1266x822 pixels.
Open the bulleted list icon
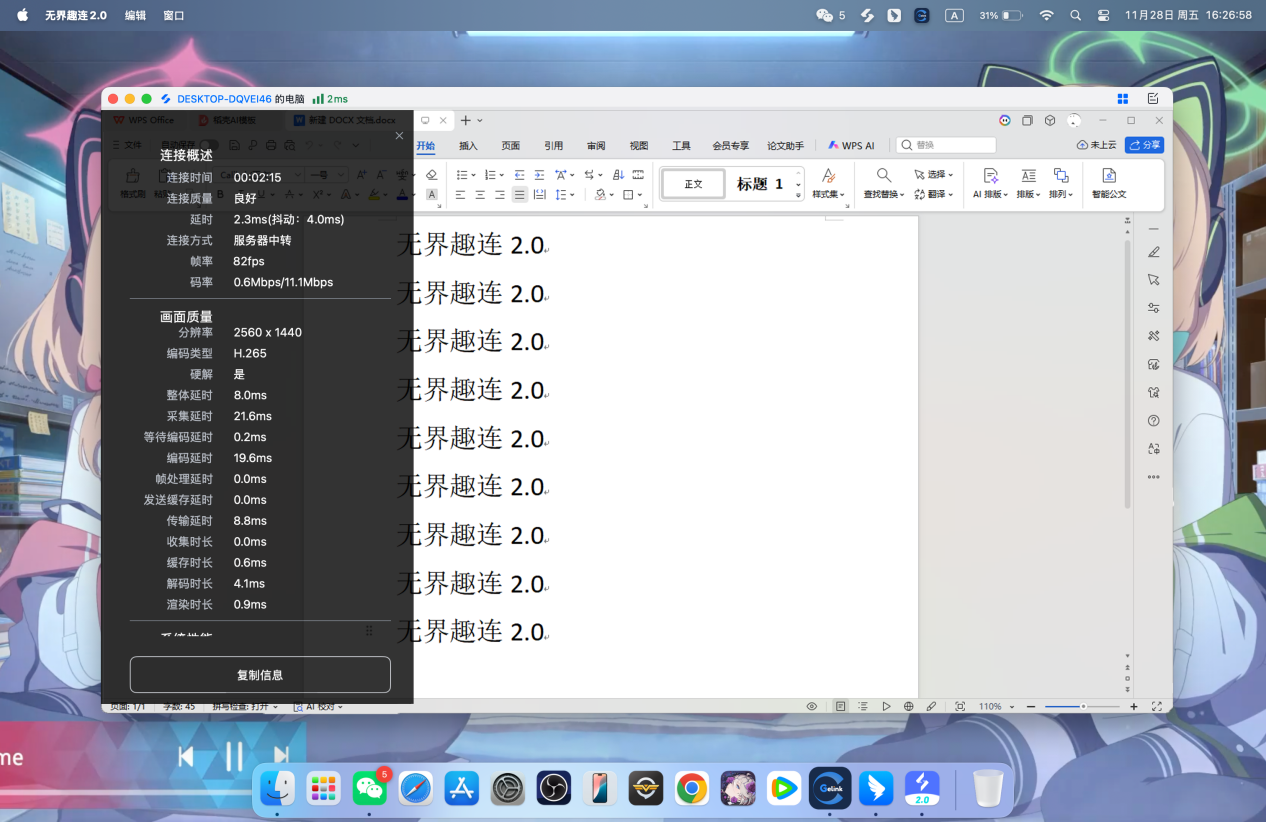[x=462, y=175]
